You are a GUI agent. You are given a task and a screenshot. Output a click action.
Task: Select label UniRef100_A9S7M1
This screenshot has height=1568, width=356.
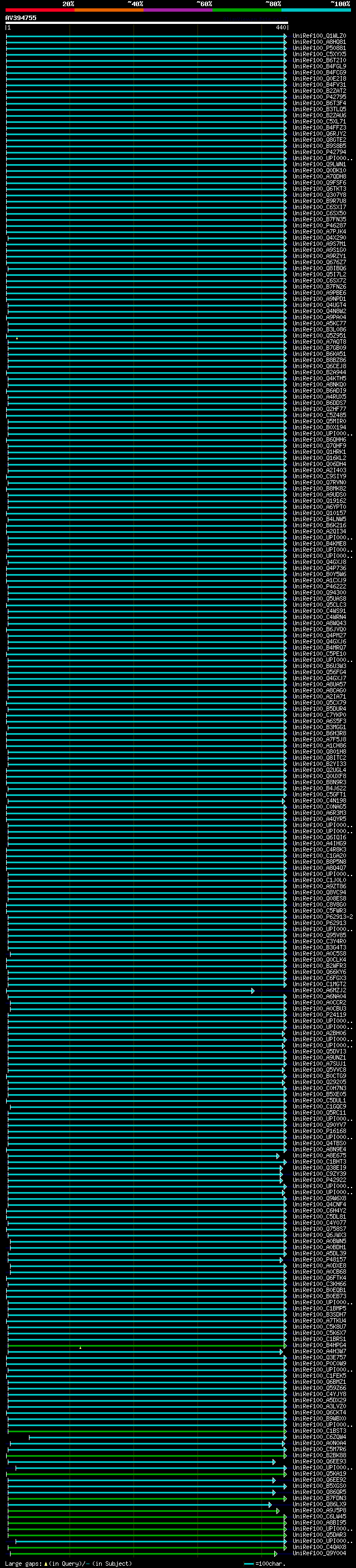(319, 244)
